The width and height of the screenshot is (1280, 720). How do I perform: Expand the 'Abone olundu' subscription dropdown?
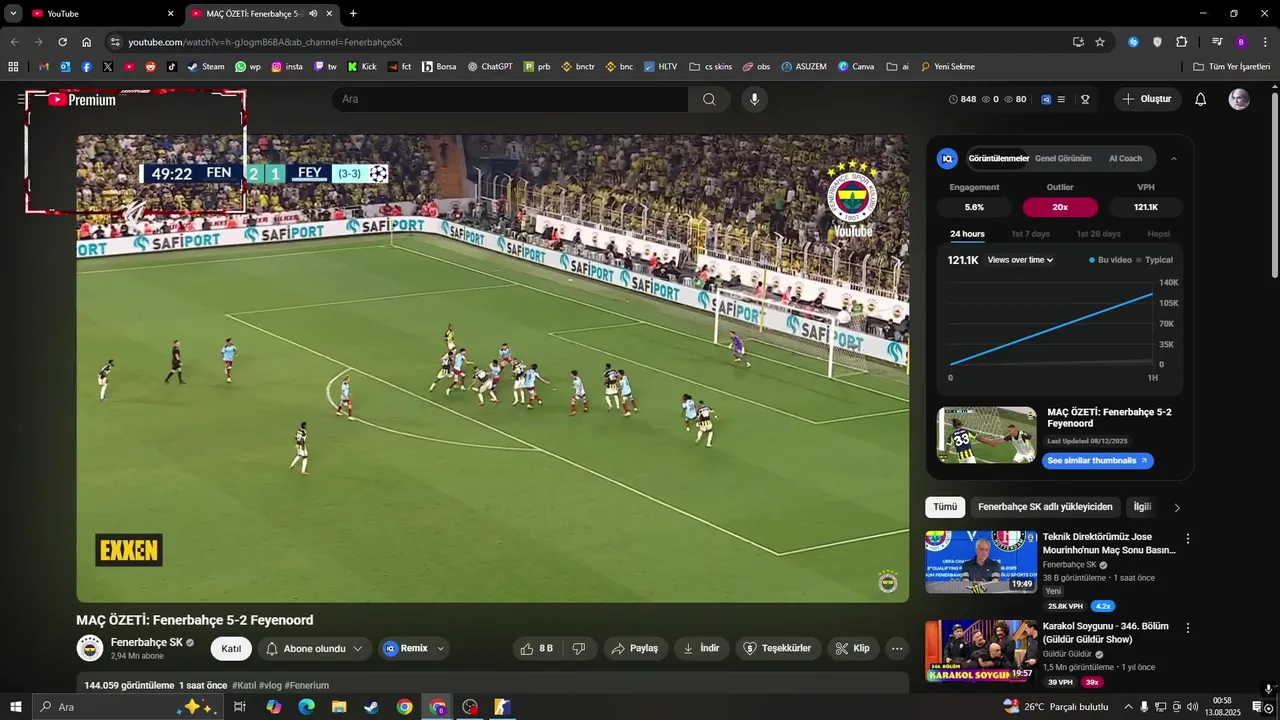[357, 648]
